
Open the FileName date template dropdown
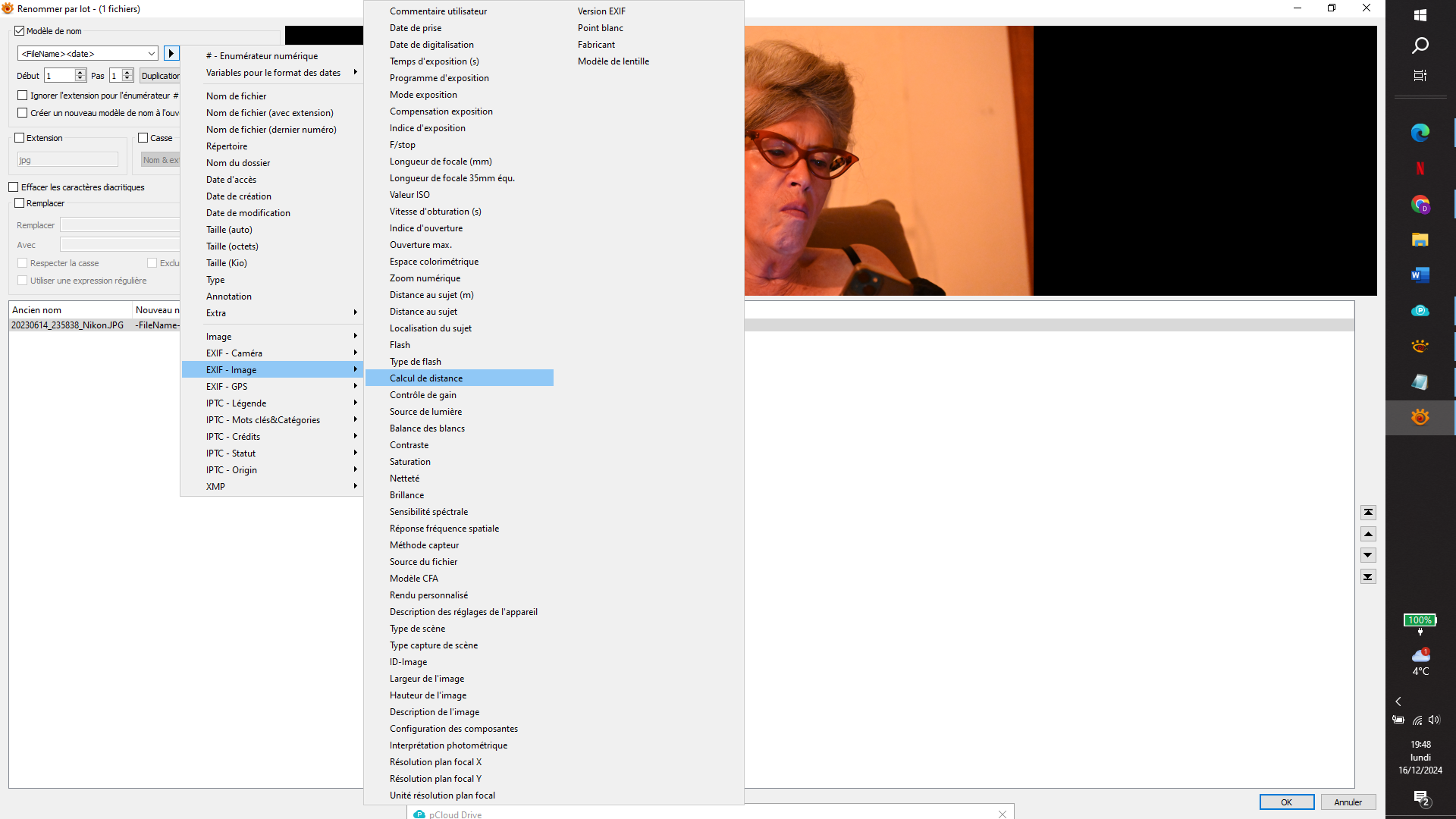pyautogui.click(x=151, y=54)
